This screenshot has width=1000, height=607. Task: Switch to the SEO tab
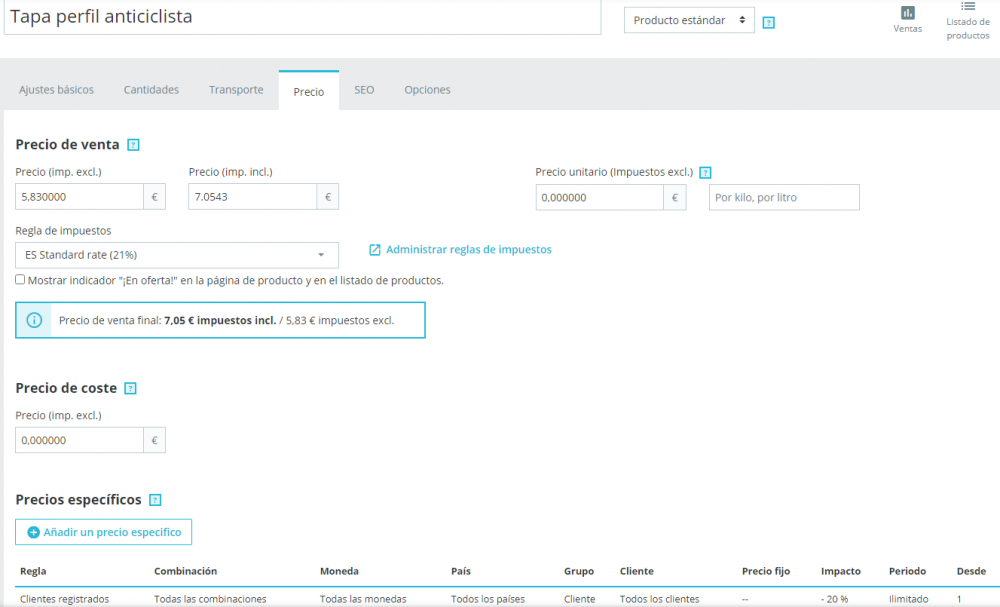[x=364, y=89]
